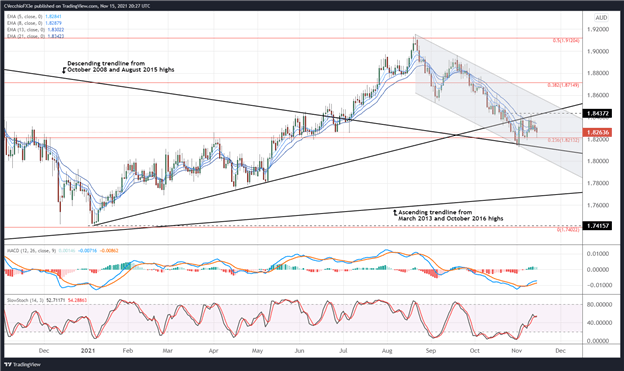Click the Apr label on time axis
Screen dimensions: 624x371
(x=214, y=351)
